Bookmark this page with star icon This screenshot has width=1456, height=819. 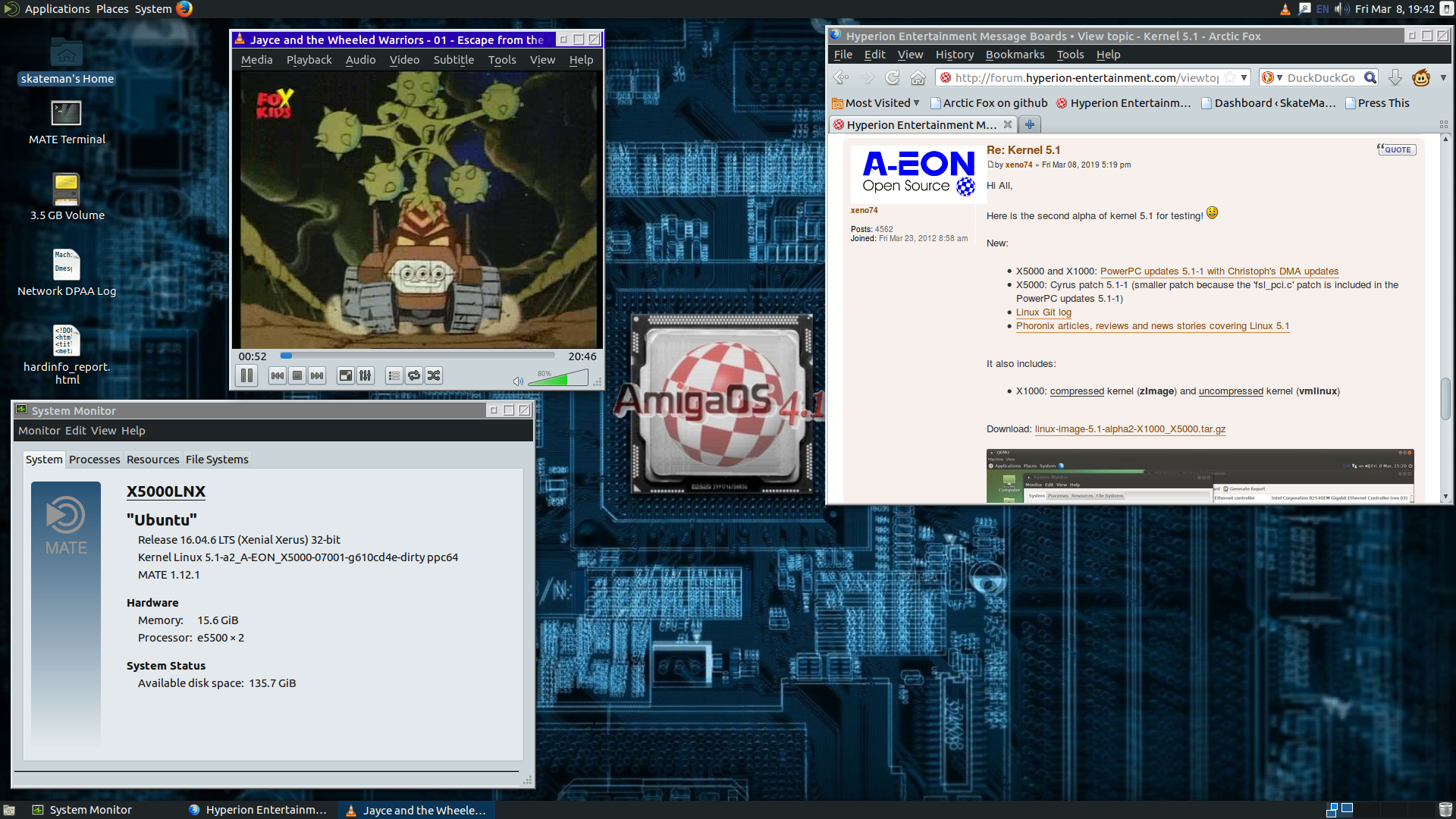point(1230,77)
